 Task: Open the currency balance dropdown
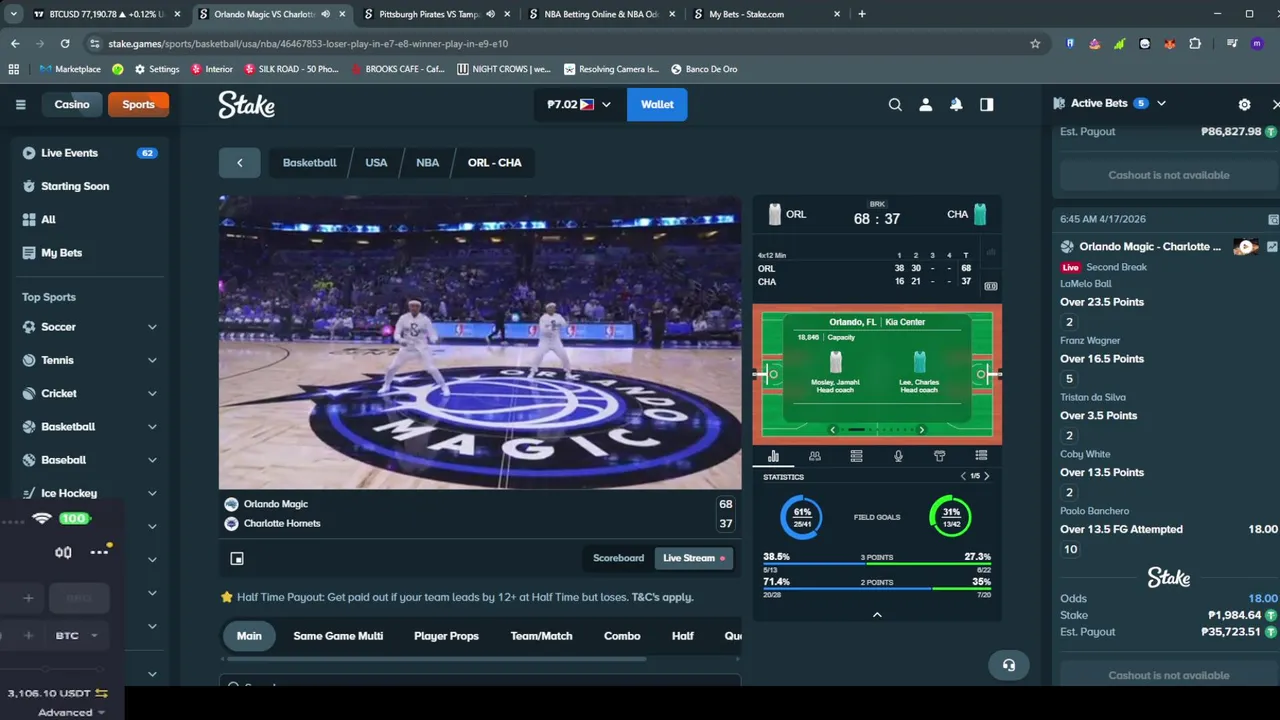(x=579, y=104)
